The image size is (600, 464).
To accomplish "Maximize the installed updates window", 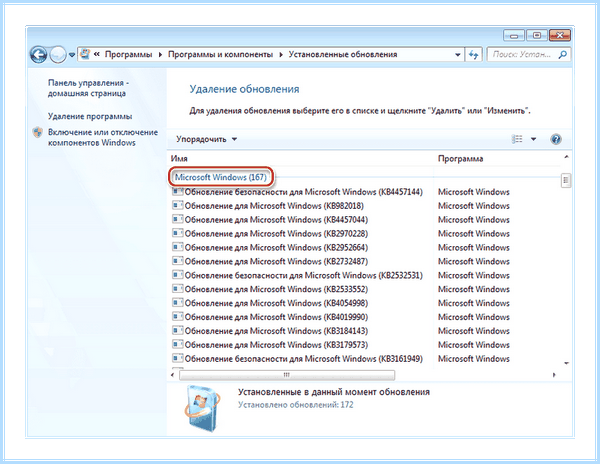I will click(x=537, y=36).
